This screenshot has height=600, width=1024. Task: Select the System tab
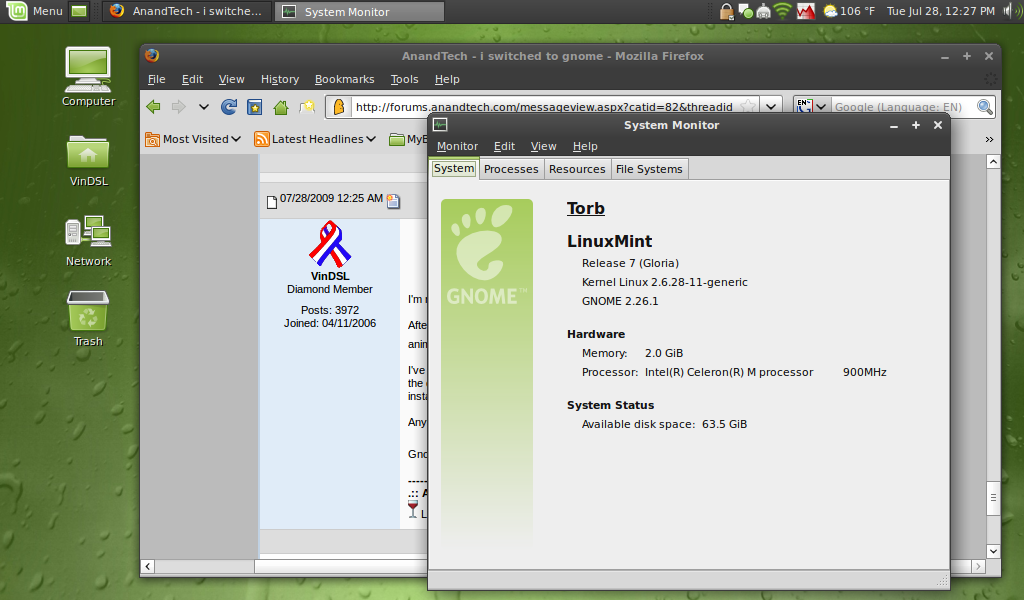454,168
